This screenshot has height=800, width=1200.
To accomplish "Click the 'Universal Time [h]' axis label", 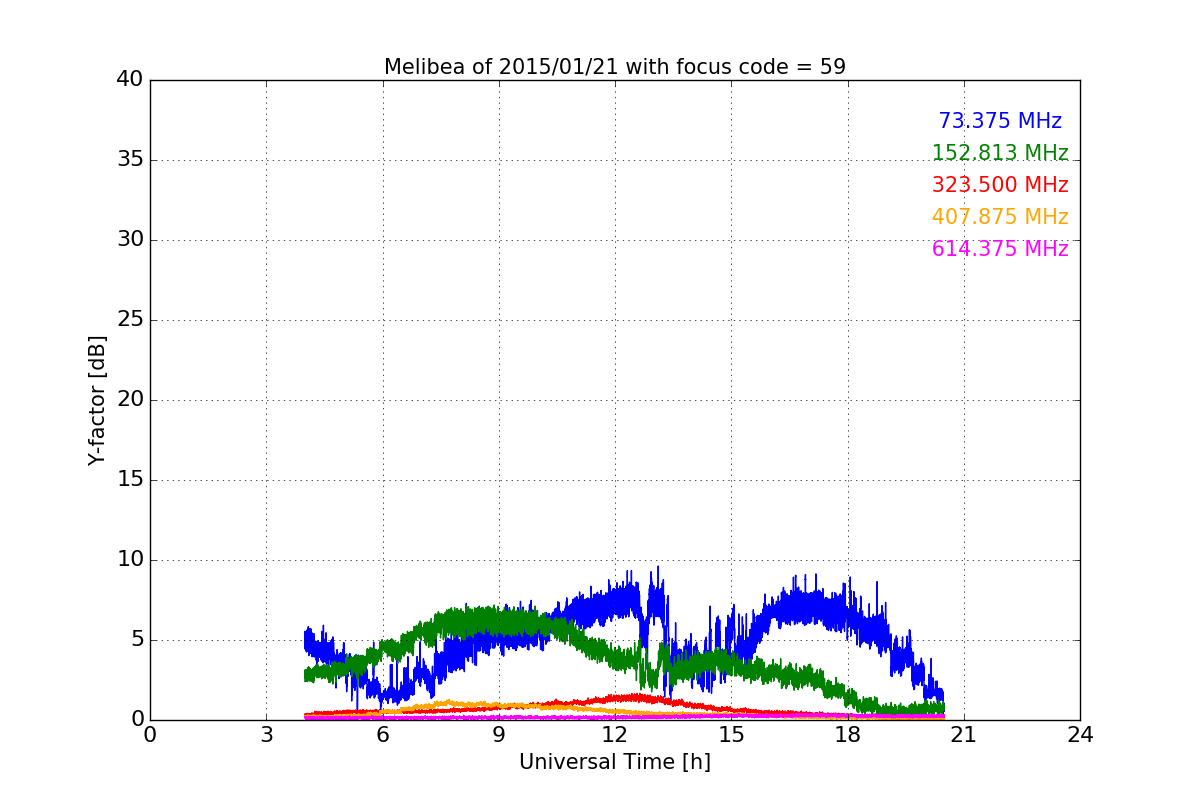I will 615,762.
